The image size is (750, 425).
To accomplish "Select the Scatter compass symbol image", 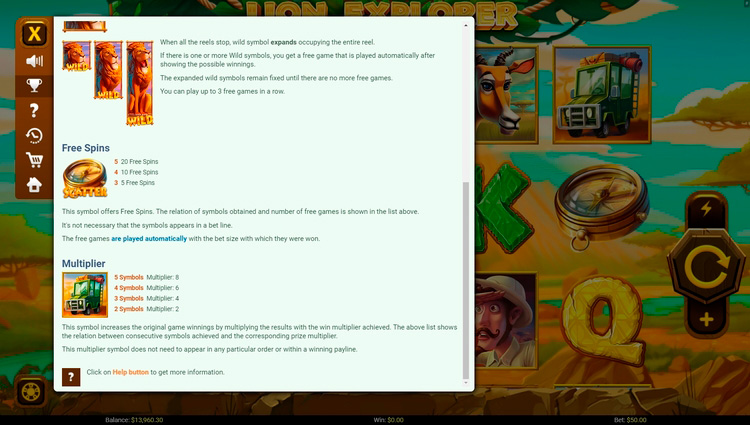I will 84,178.
